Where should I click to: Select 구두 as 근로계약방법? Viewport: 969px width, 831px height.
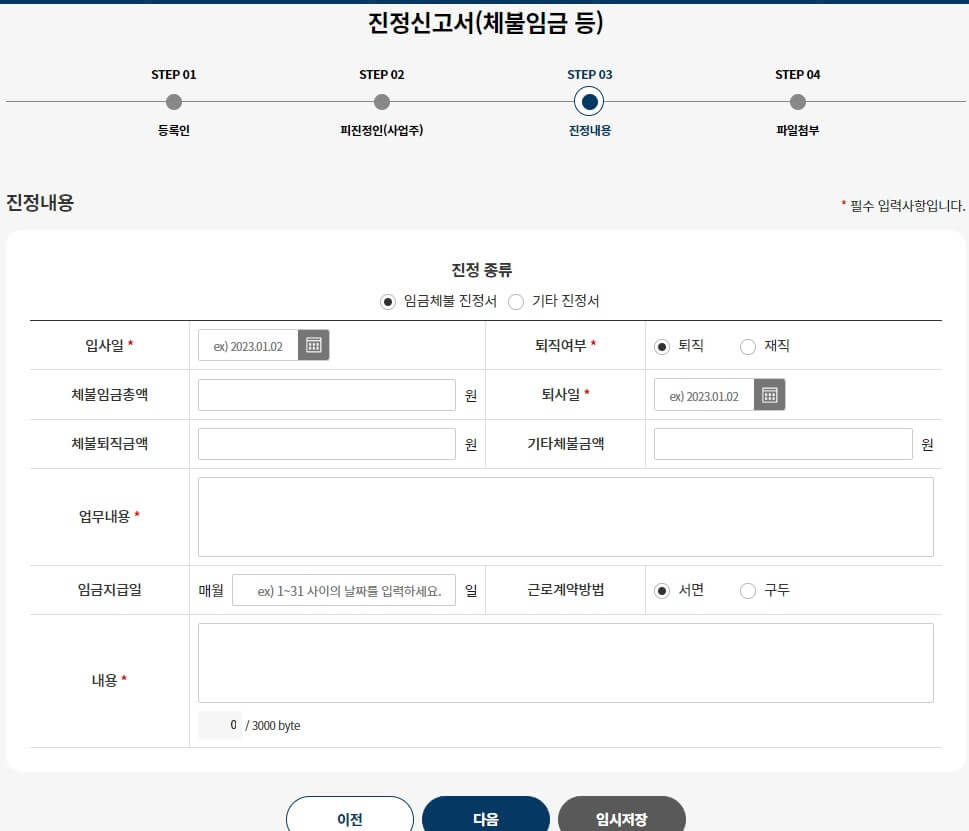747,590
